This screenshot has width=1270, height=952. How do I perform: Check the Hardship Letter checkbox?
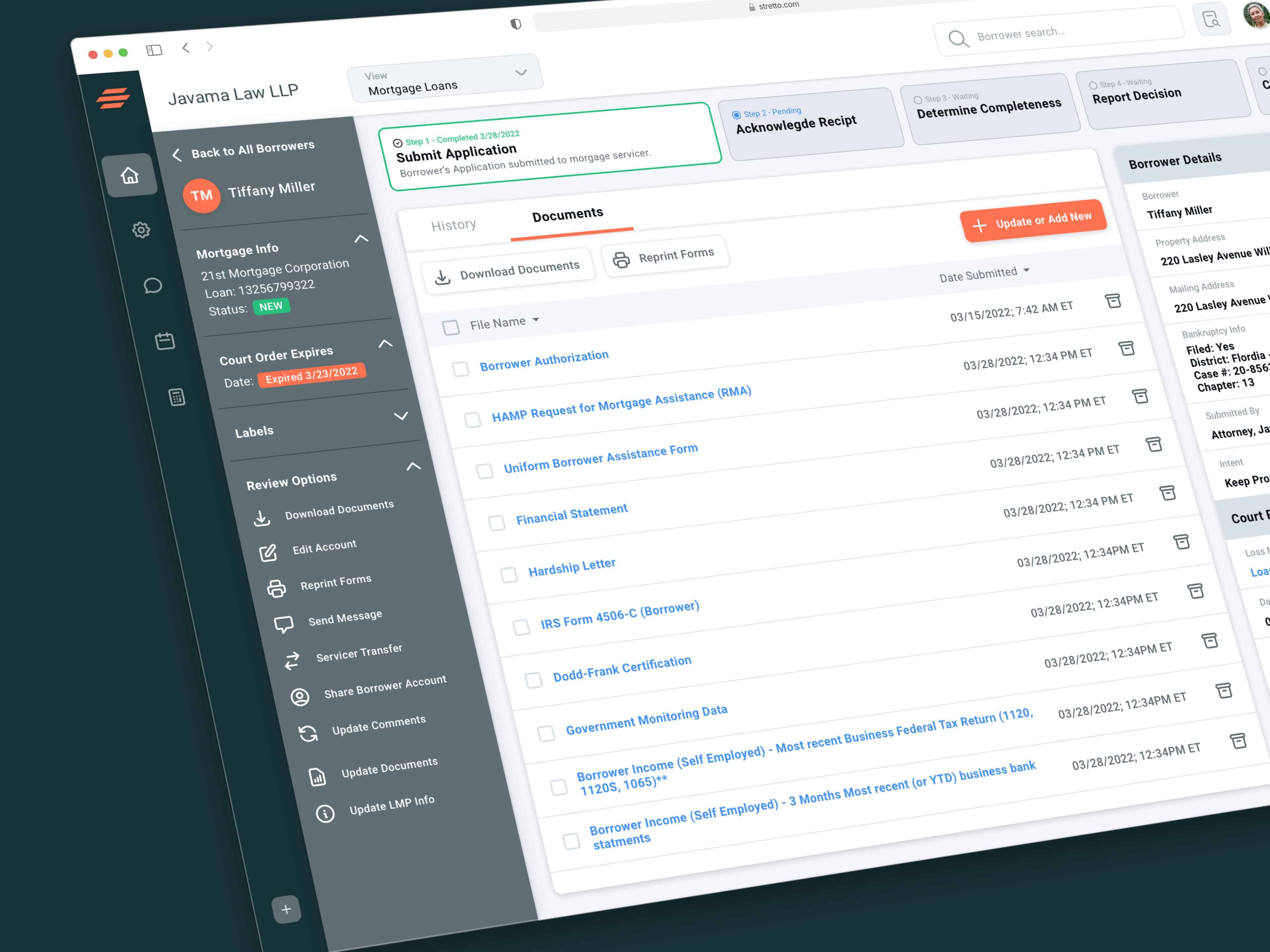(x=509, y=575)
